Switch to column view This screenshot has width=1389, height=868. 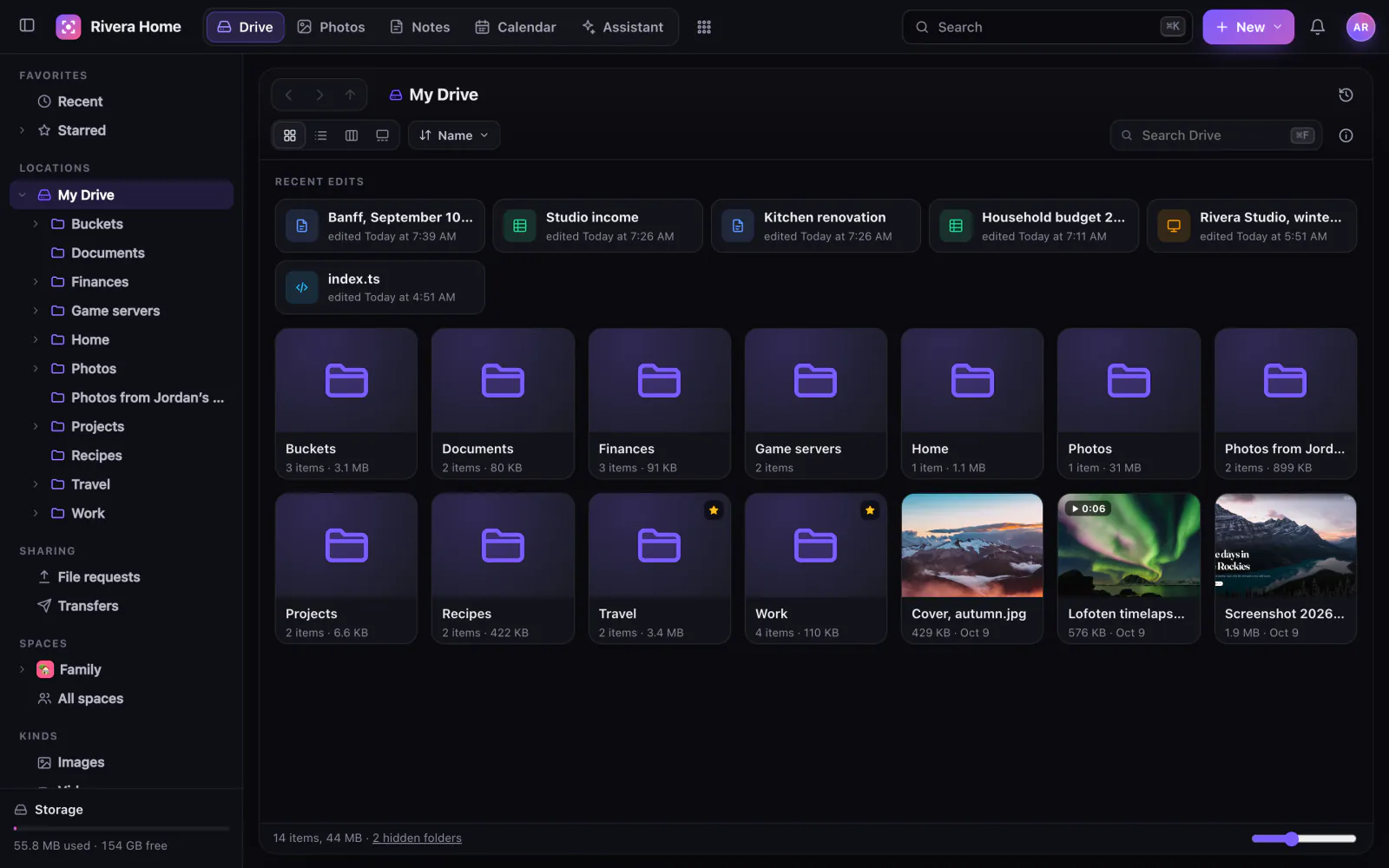pos(352,135)
